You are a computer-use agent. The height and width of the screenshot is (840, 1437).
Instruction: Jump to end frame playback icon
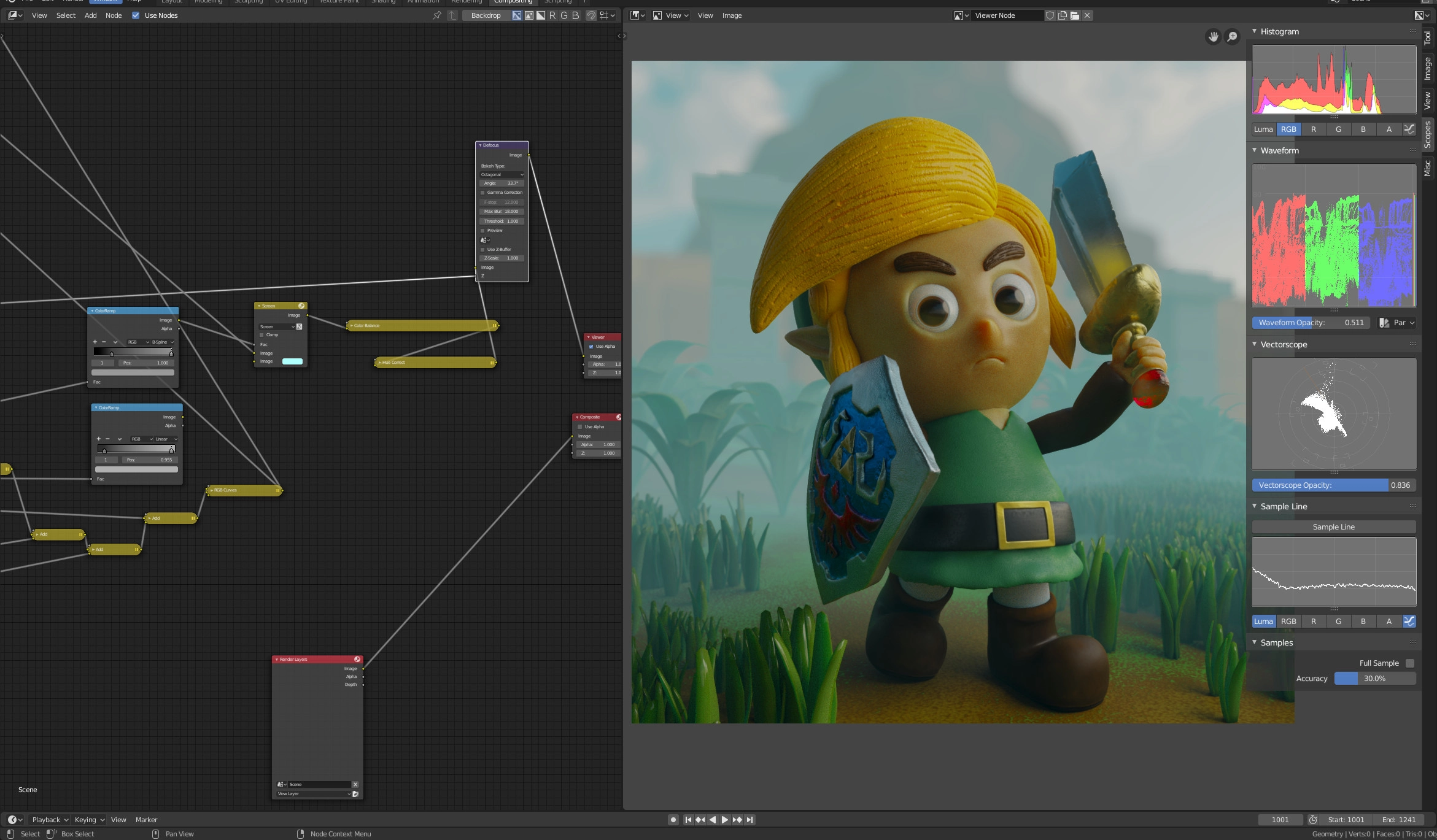(x=749, y=820)
